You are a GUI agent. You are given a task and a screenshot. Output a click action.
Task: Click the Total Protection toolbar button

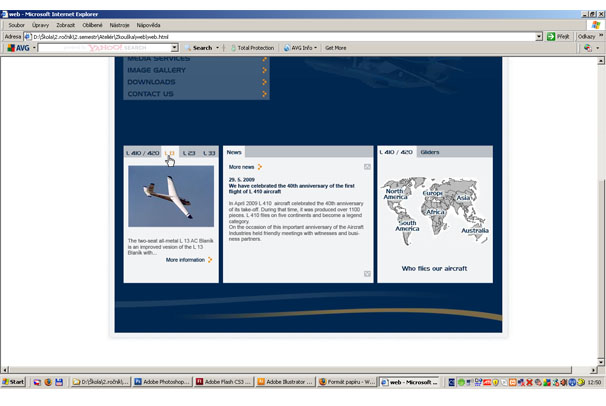254,48
